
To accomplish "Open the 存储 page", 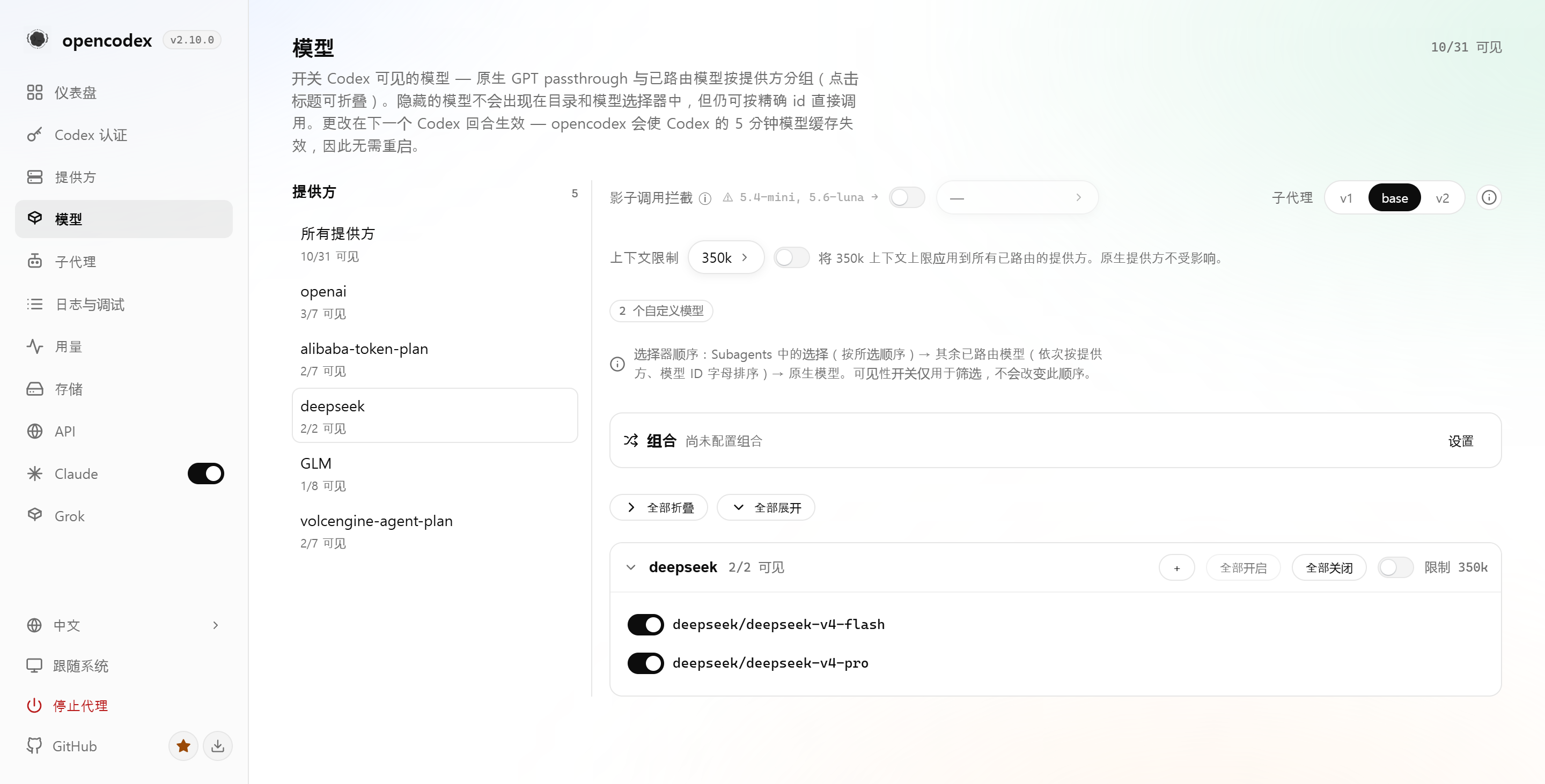I will pos(123,389).
